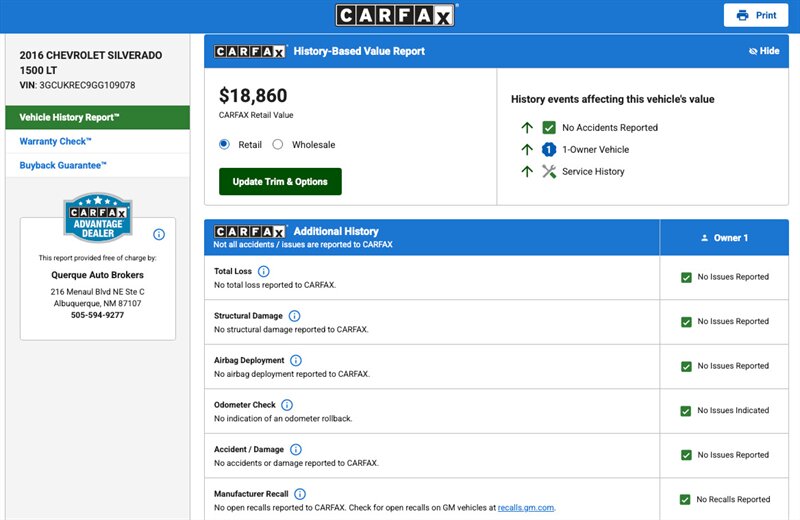
Task: Click the Manufacturer Recall info icon
Action: pos(300,494)
